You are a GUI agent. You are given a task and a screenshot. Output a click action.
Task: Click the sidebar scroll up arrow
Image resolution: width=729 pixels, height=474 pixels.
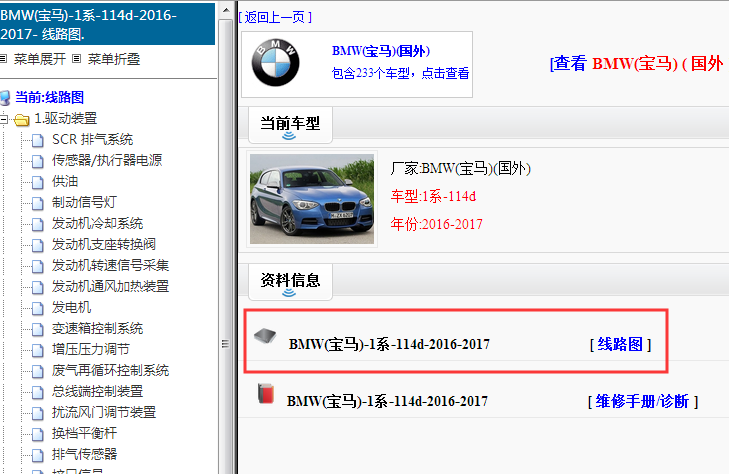click(226, 10)
